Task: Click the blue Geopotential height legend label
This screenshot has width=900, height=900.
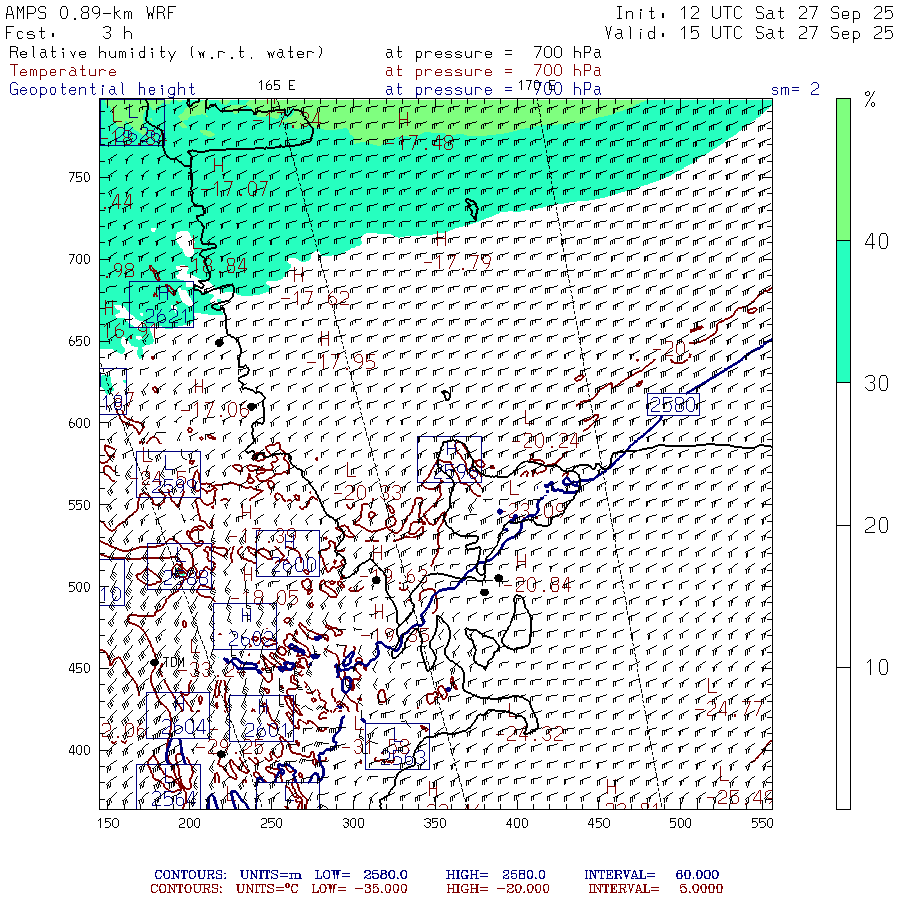Action: point(103,89)
